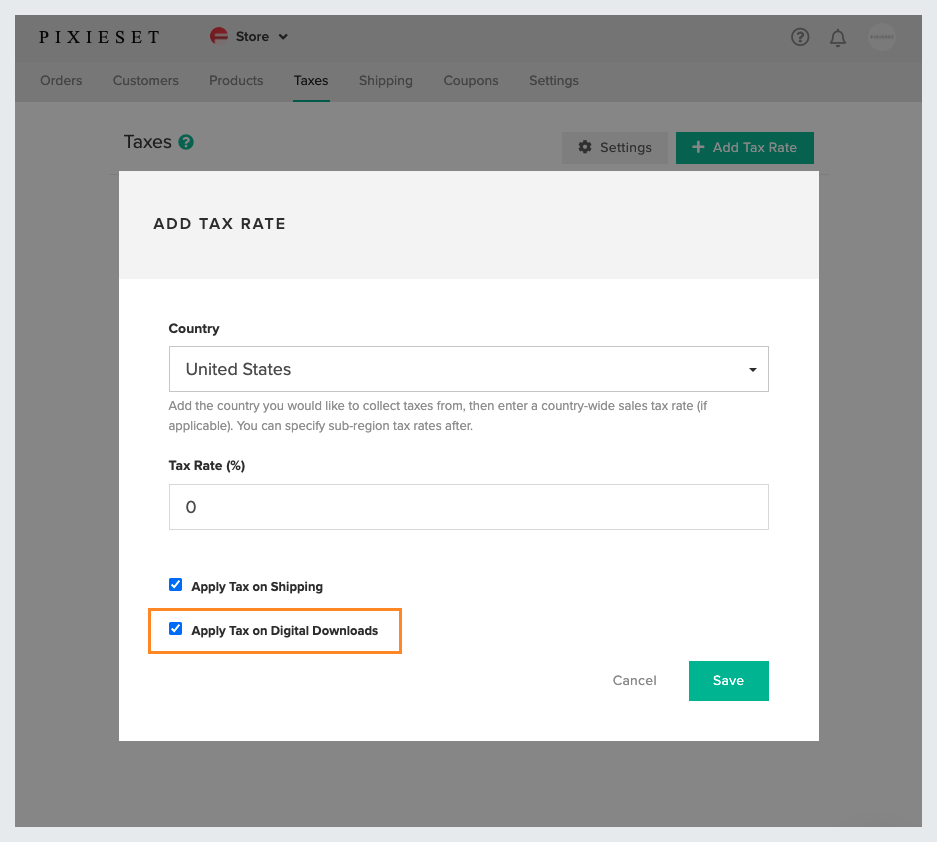This screenshot has height=842, width=937.
Task: Uncheck Apply Tax on Shipping
Action: pos(175,584)
